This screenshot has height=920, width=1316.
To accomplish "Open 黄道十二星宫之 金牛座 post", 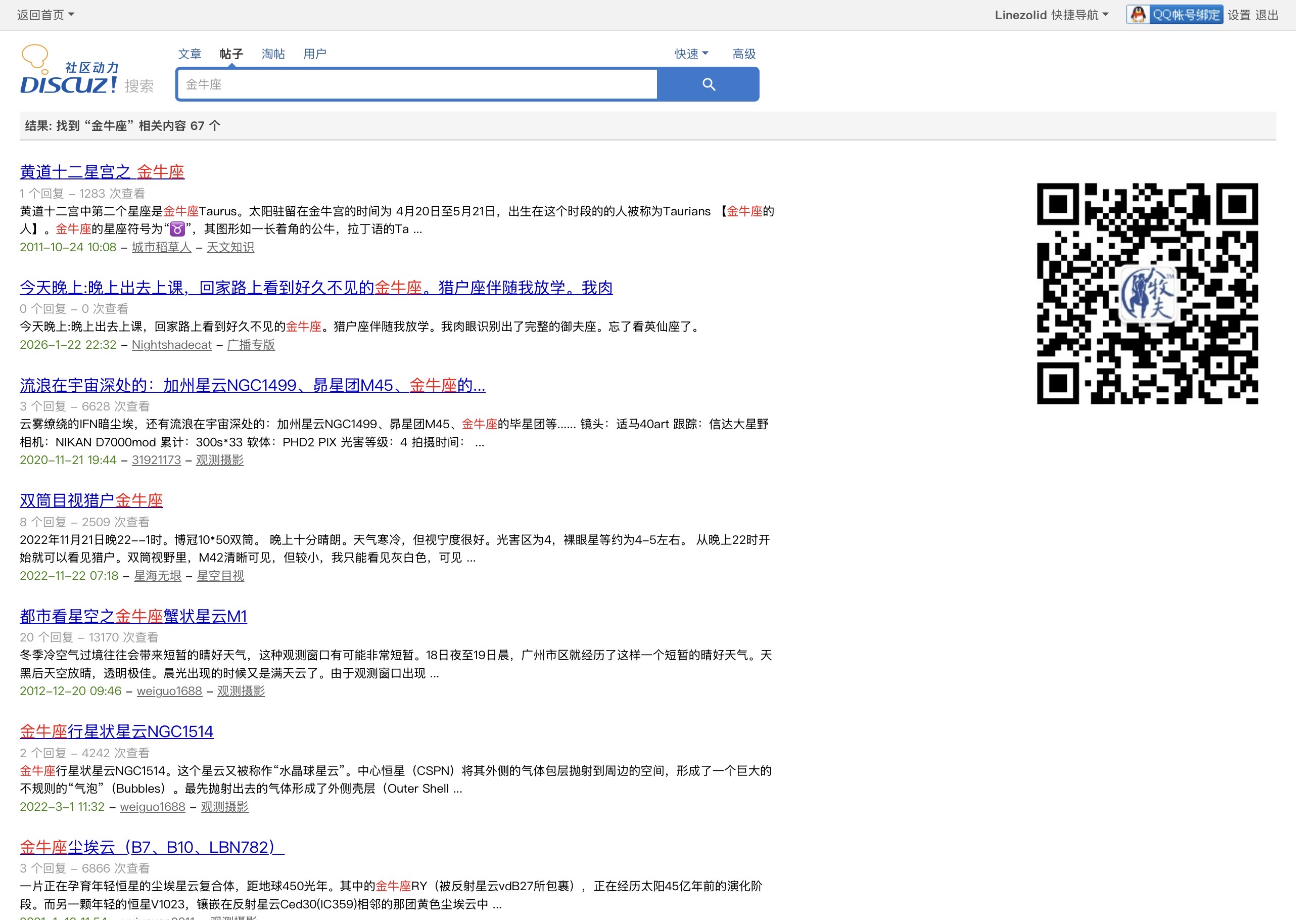I will tap(102, 172).
